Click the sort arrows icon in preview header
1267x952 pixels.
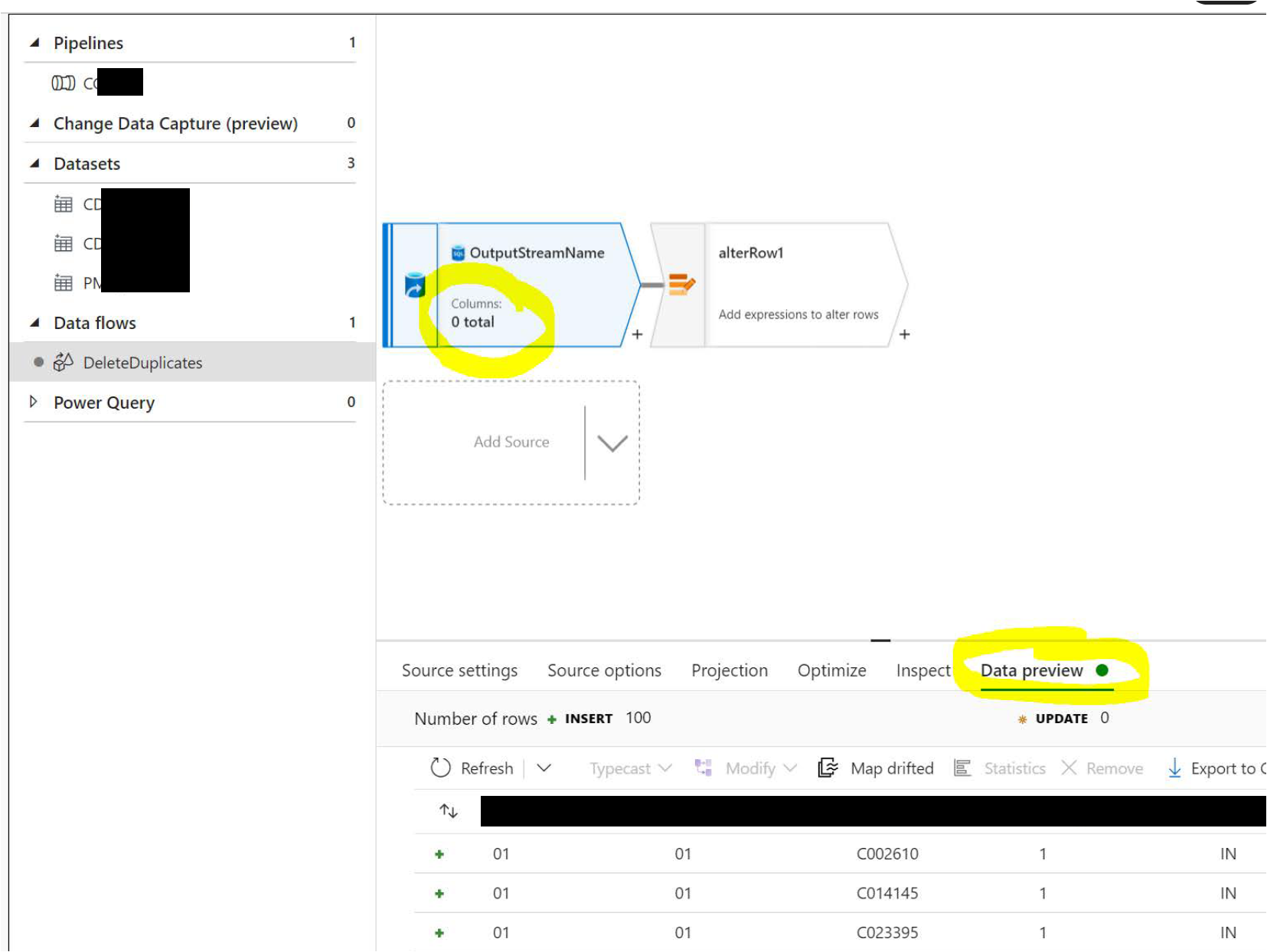(447, 810)
